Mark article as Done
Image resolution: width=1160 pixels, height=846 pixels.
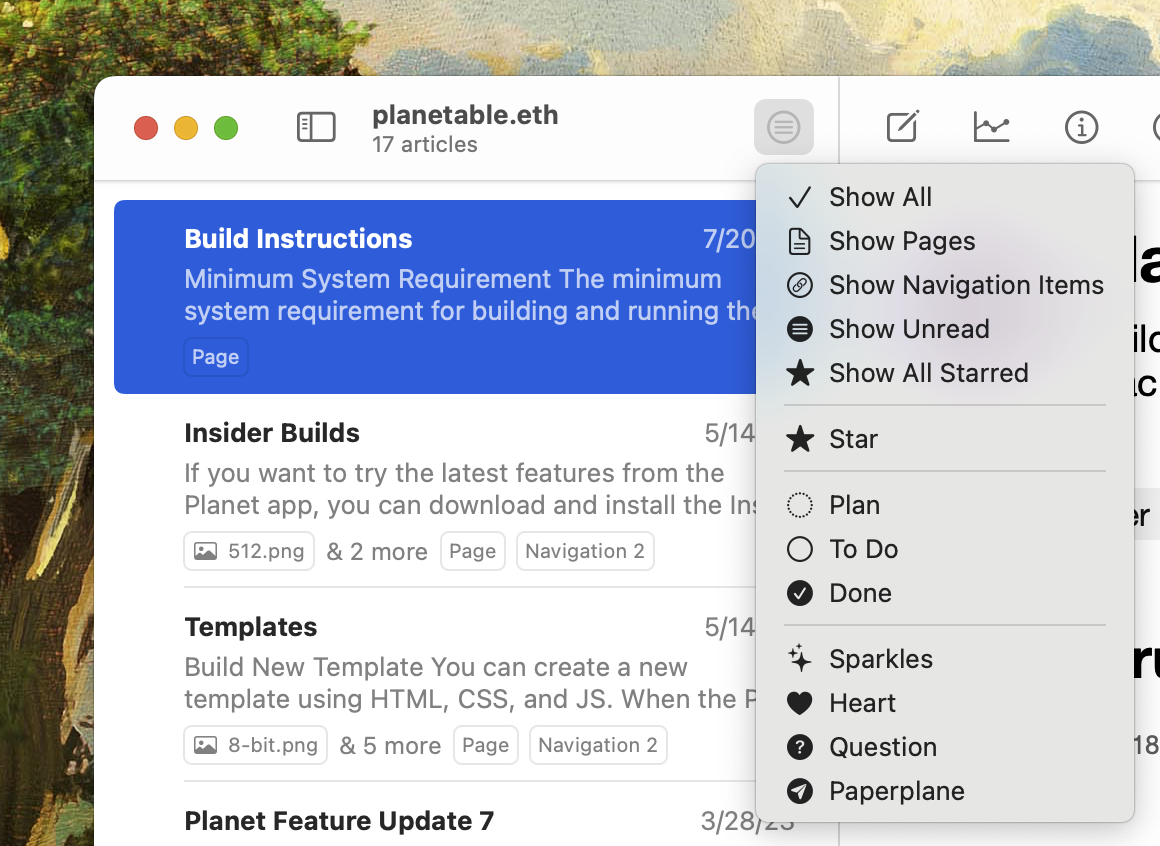[860, 593]
